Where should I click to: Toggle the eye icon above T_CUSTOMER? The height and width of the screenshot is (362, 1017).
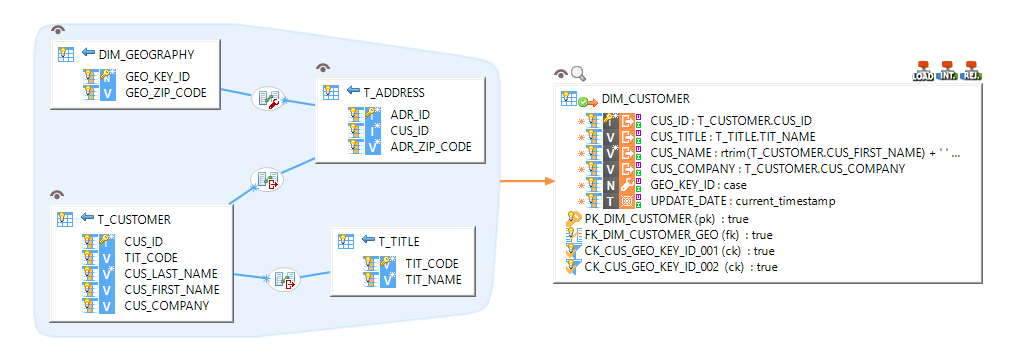coord(57,194)
